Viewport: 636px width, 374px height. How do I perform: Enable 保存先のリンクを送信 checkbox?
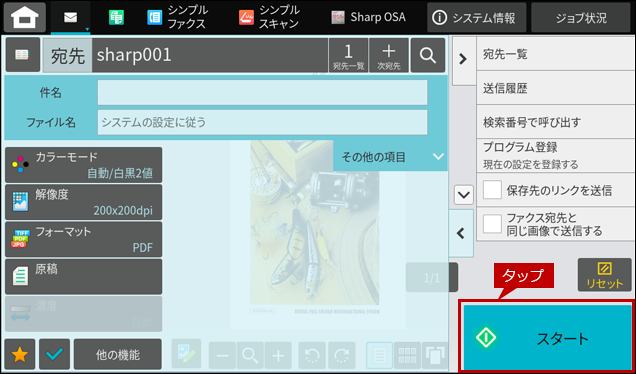click(x=492, y=190)
